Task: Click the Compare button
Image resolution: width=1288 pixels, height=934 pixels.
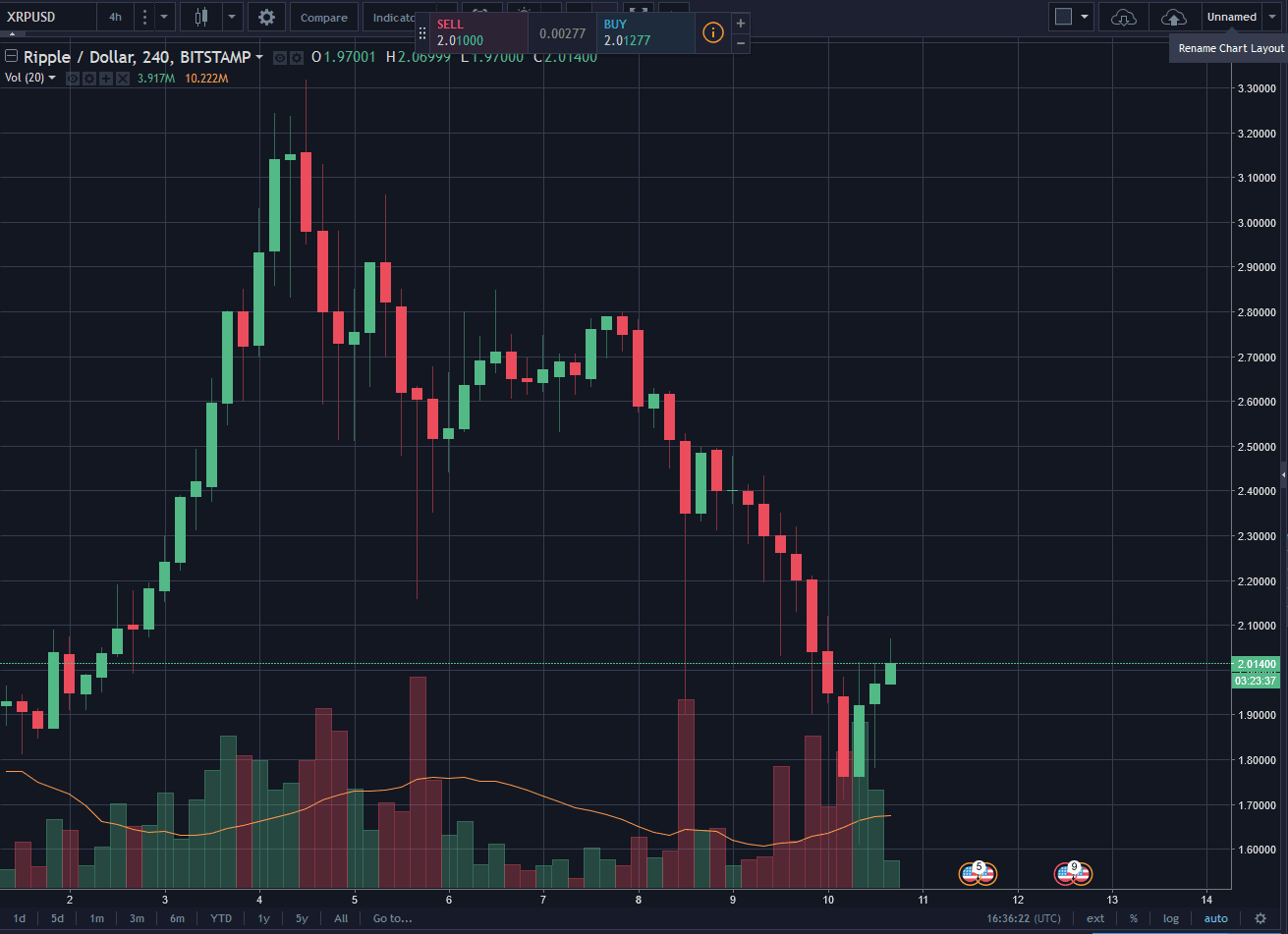Action: tap(323, 17)
